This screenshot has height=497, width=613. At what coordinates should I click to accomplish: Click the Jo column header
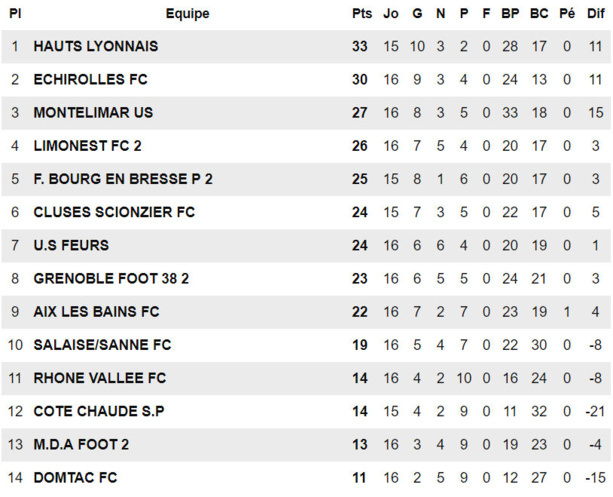[390, 13]
